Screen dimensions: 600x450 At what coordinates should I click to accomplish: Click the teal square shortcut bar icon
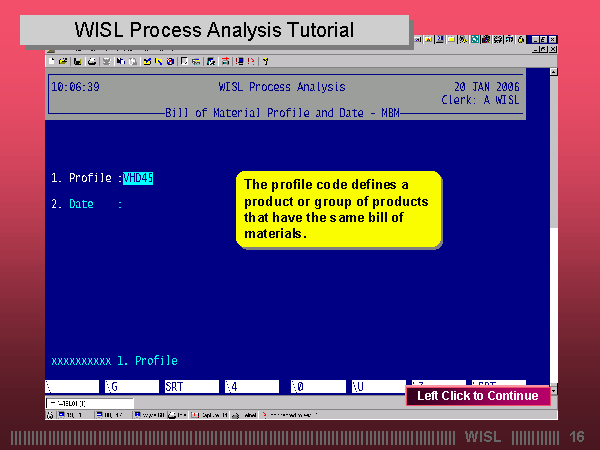click(474, 39)
